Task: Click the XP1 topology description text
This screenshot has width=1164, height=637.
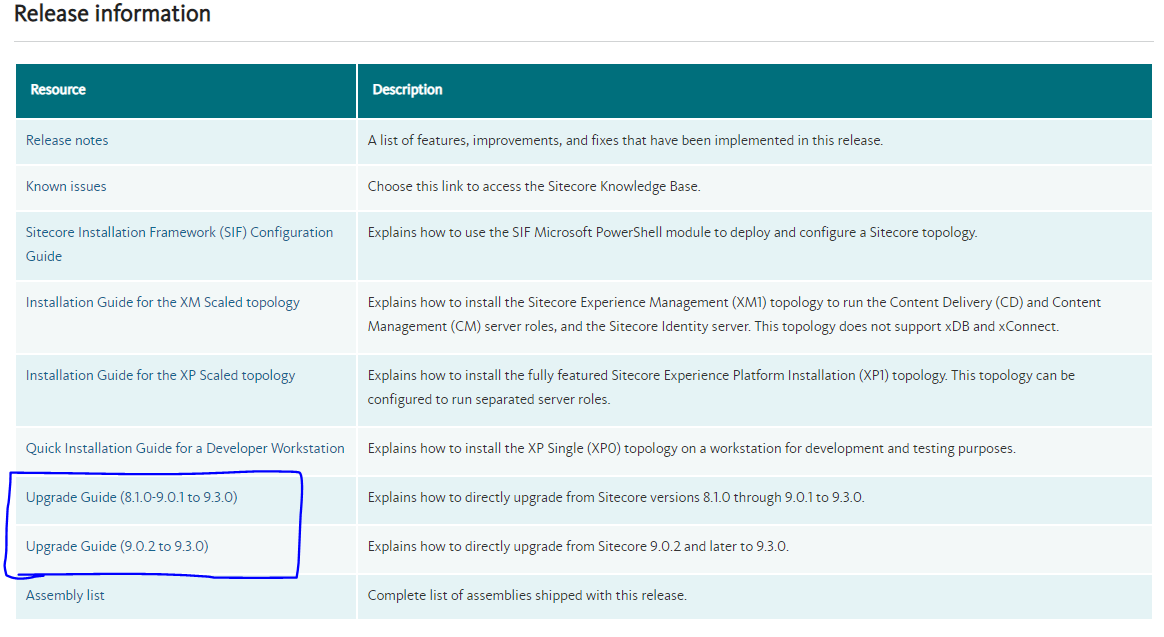Action: 720,375
